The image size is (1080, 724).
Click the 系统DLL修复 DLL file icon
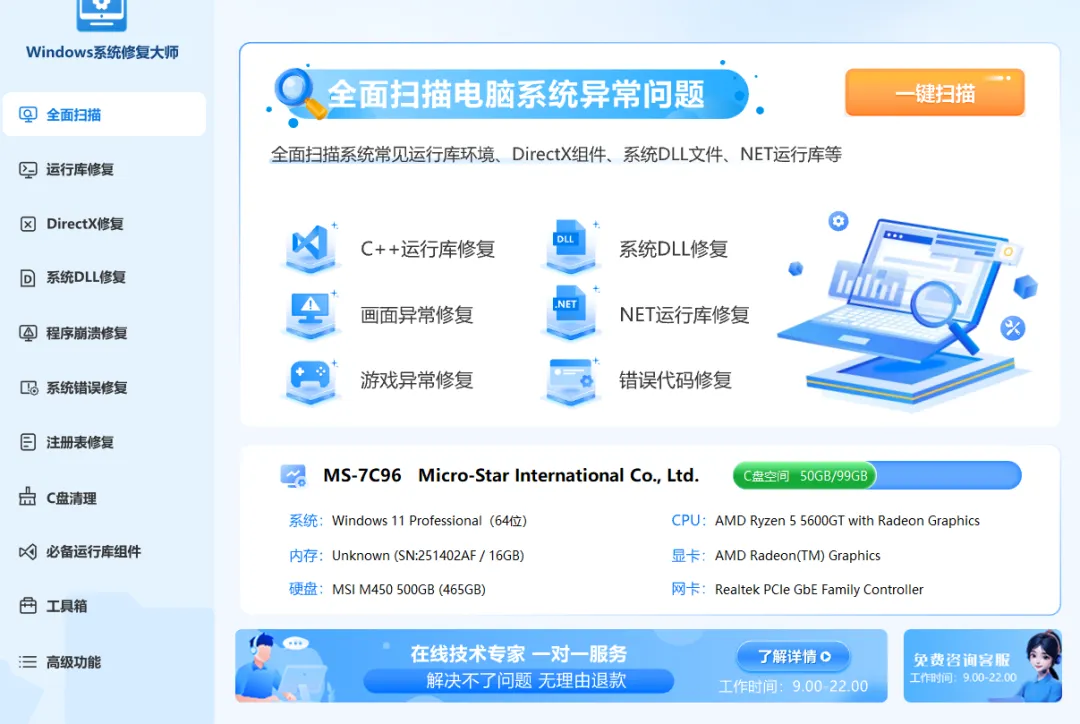pos(570,246)
